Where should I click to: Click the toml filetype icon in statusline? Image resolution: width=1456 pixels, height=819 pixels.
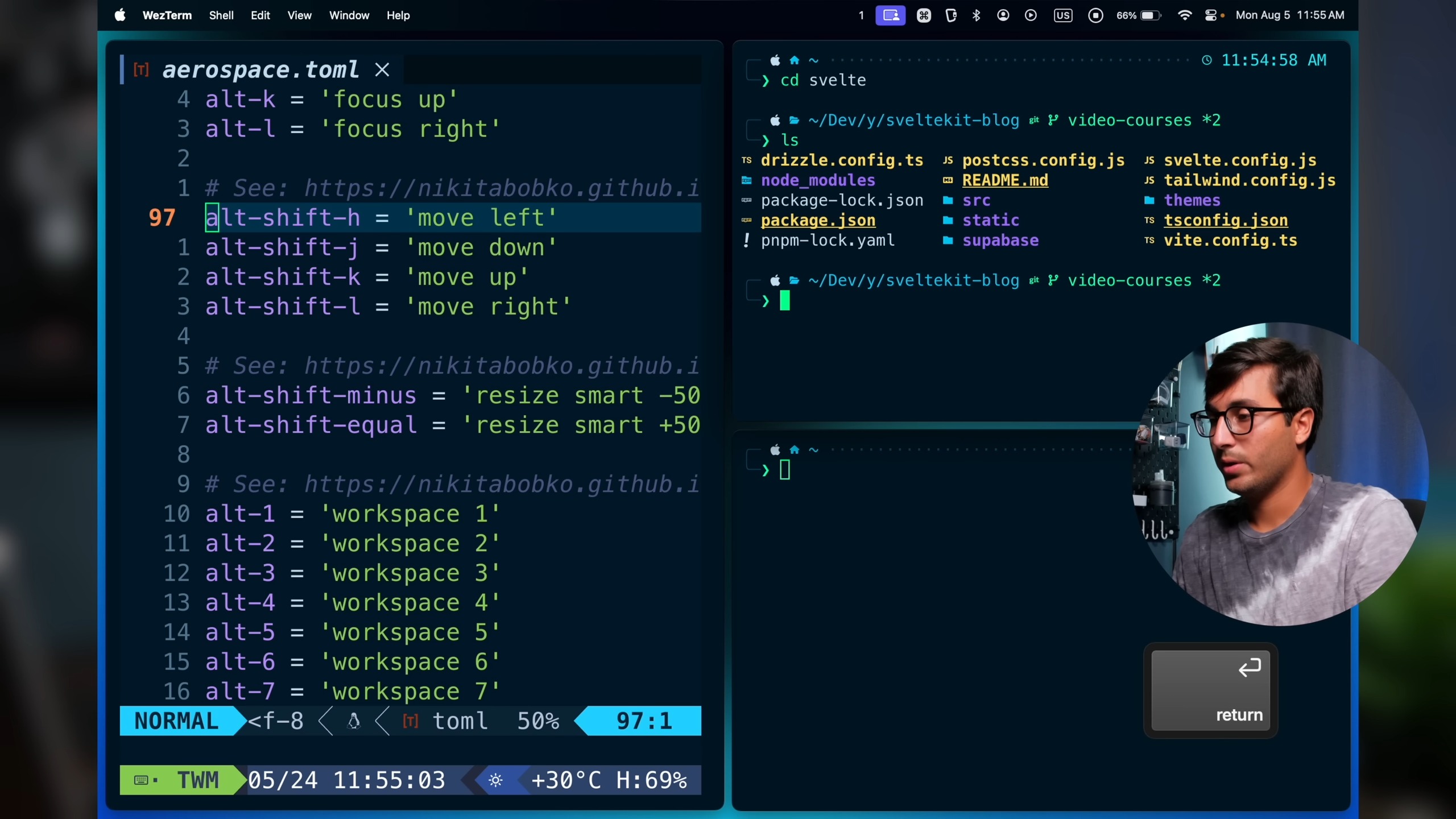pyautogui.click(x=411, y=721)
